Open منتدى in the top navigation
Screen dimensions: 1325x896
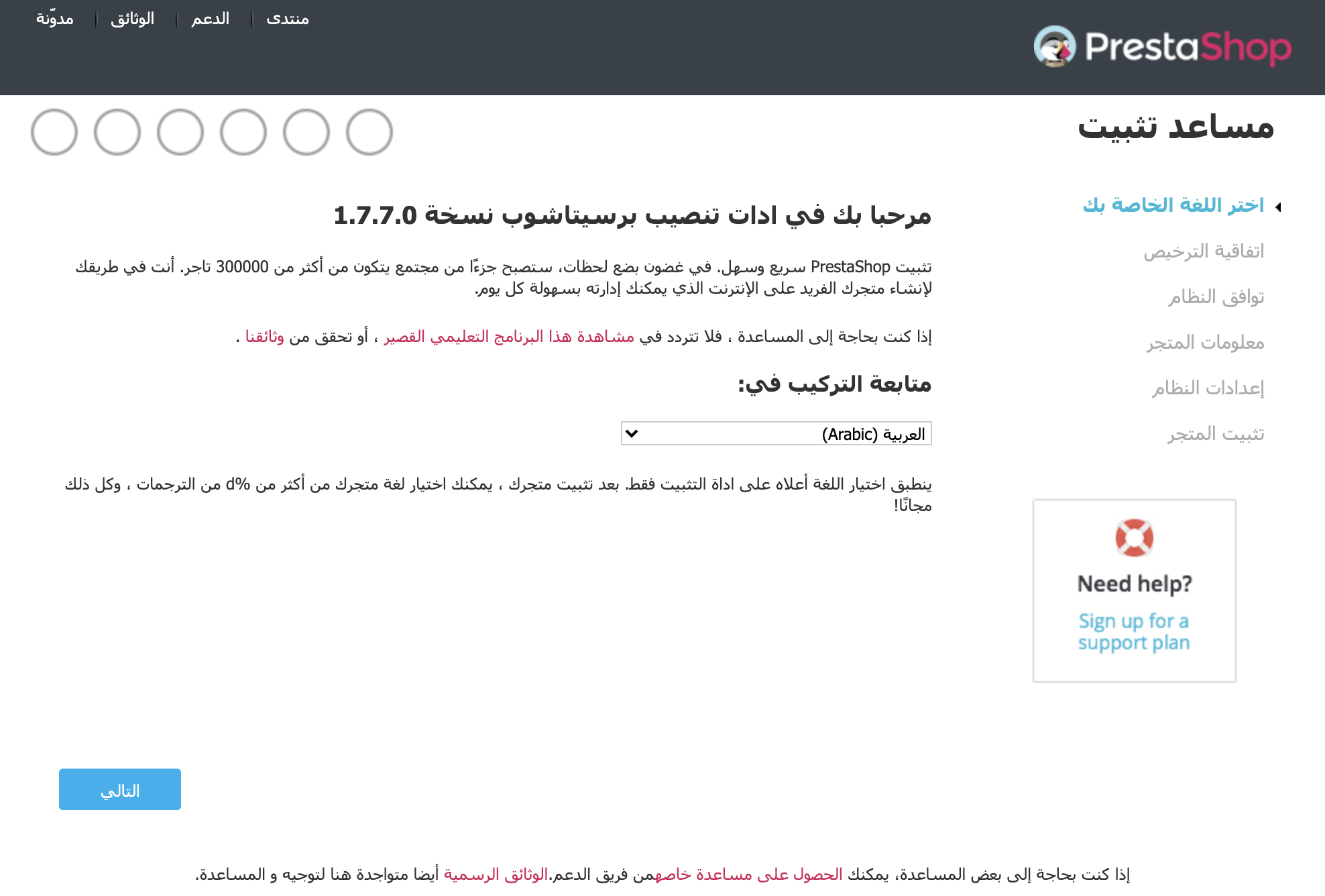pos(288,19)
